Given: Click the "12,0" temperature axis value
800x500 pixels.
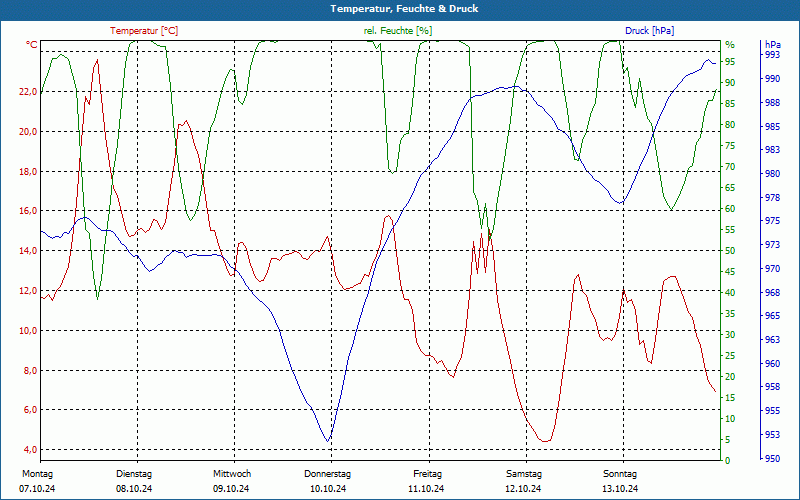Looking at the screenshot, I should coord(29,290).
